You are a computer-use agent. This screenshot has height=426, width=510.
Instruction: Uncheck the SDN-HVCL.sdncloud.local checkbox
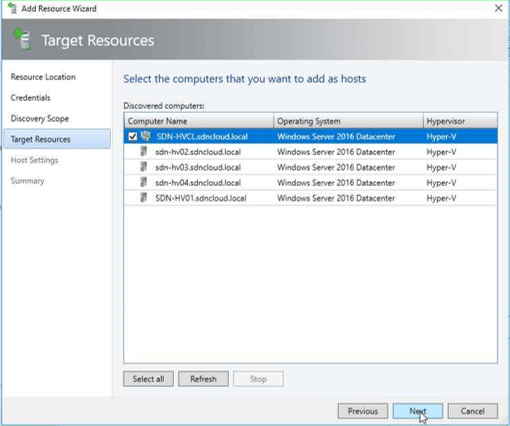point(133,137)
